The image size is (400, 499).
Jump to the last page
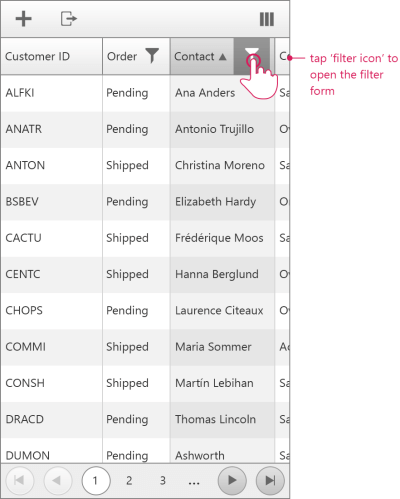click(270, 481)
